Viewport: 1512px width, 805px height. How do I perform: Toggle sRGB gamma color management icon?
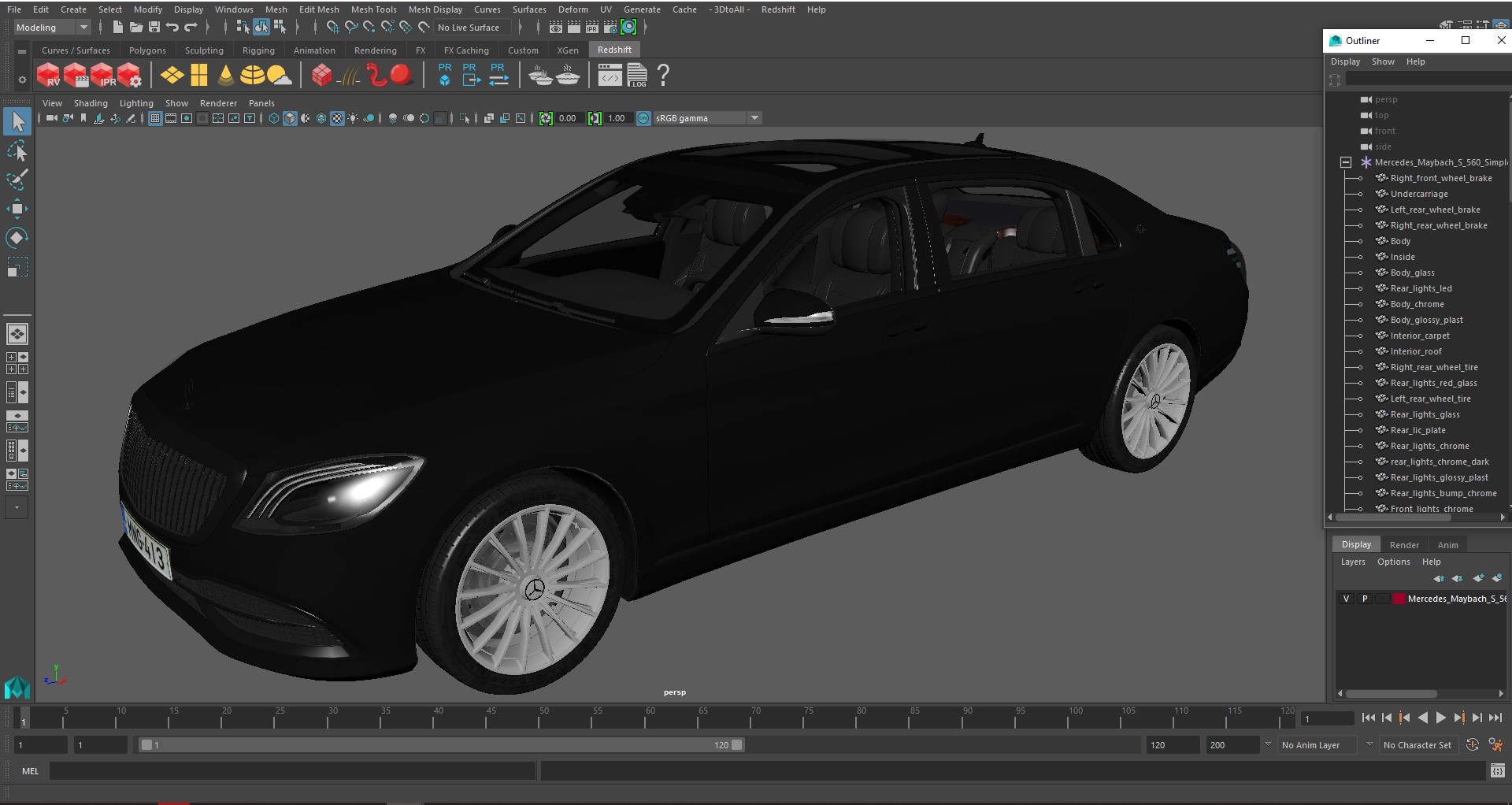tap(643, 118)
